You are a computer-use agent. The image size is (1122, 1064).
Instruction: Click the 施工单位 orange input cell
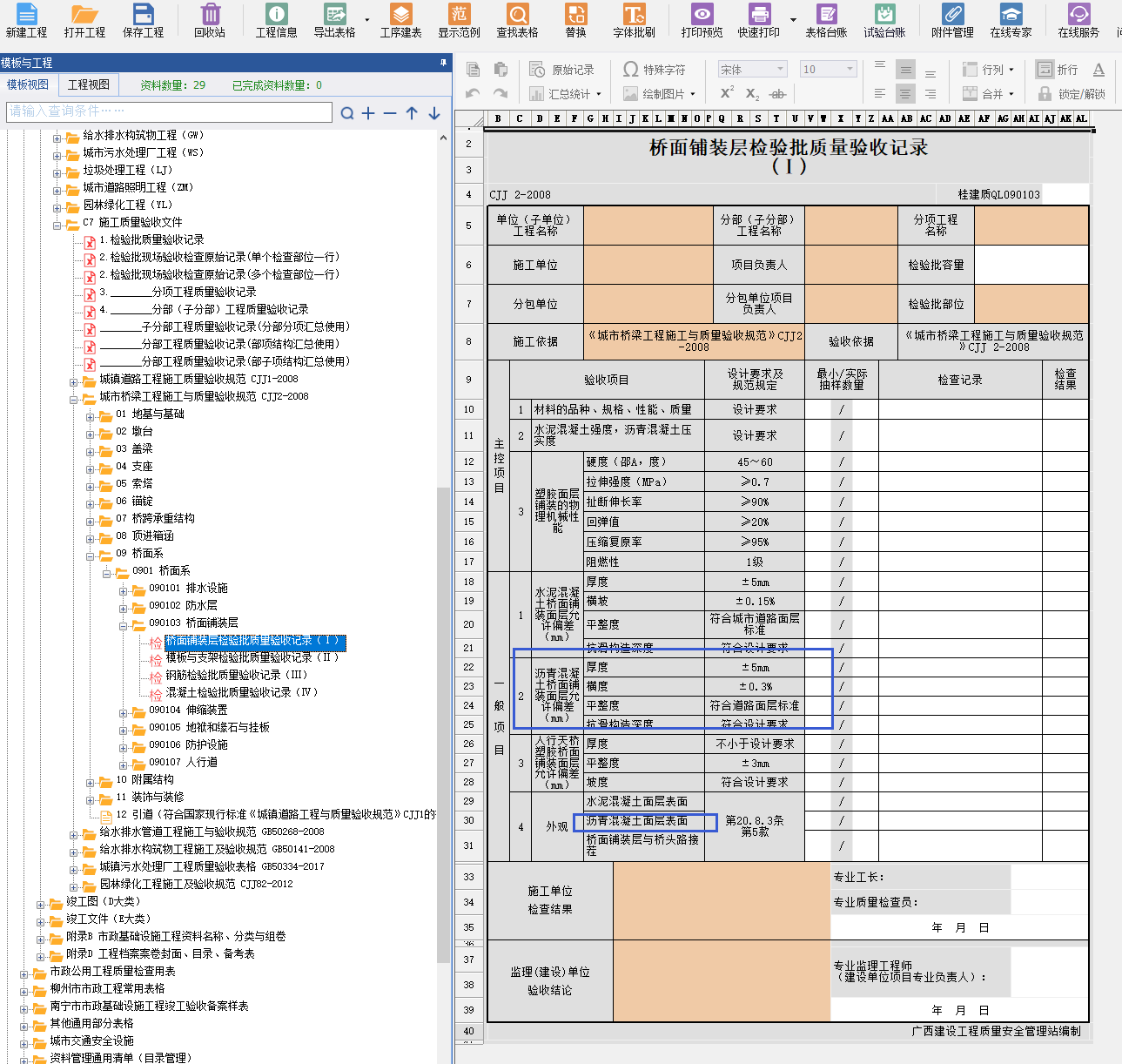pos(648,265)
